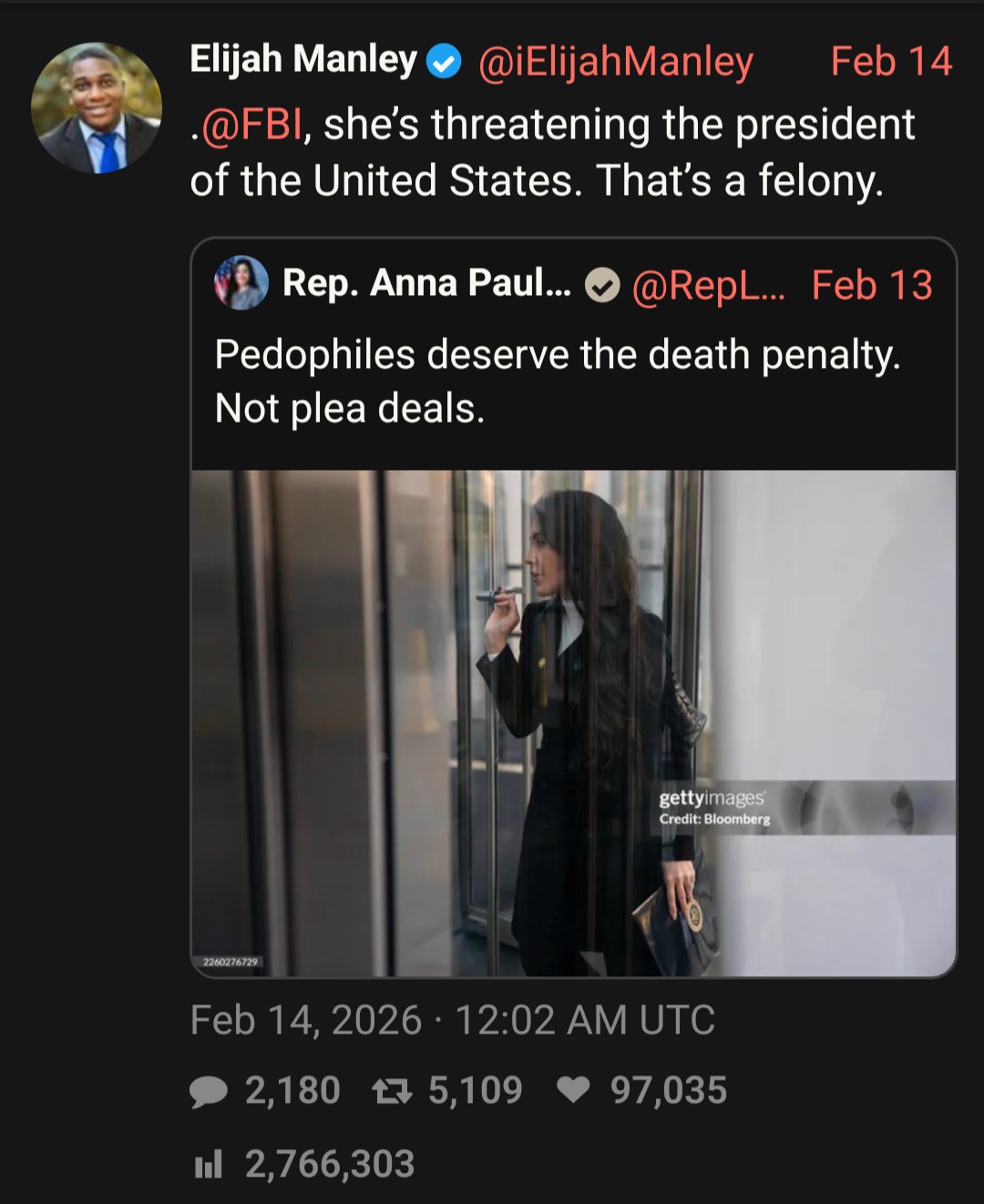Viewport: 984px width, 1204px height.
Task: Click the retweet arrows icon
Action: point(392,1091)
